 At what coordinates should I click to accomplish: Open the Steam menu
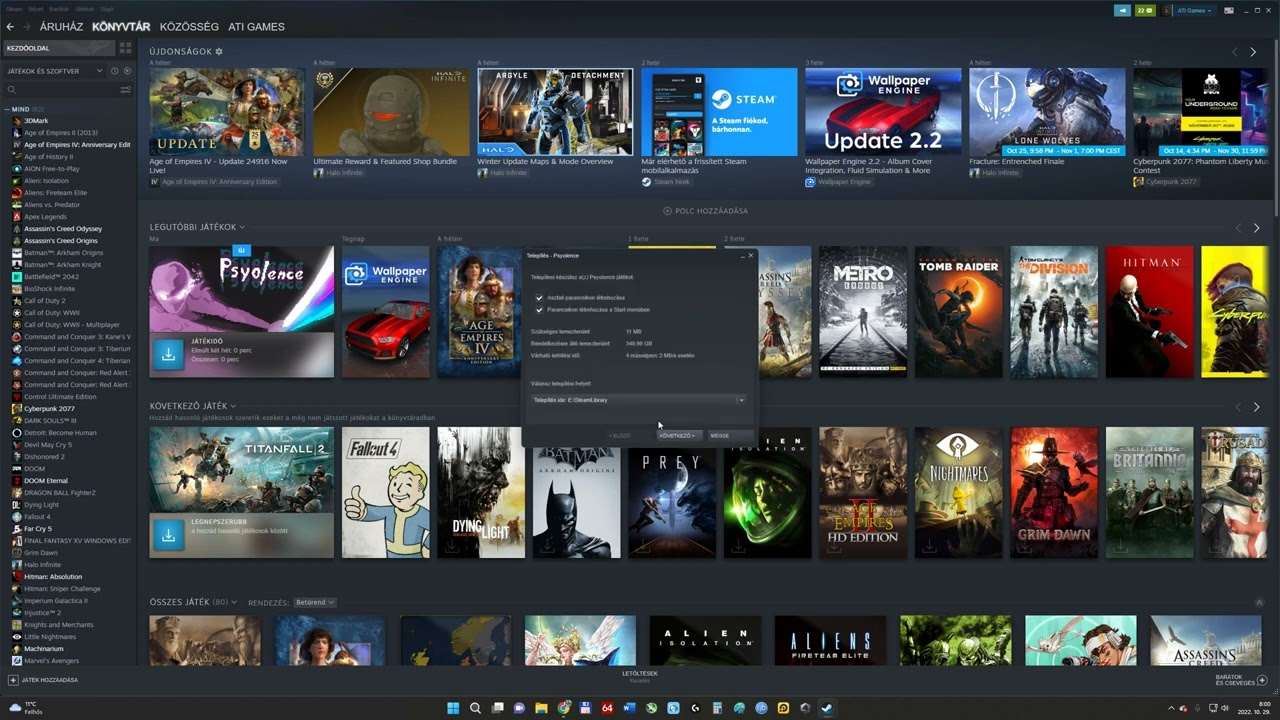pos(13,8)
